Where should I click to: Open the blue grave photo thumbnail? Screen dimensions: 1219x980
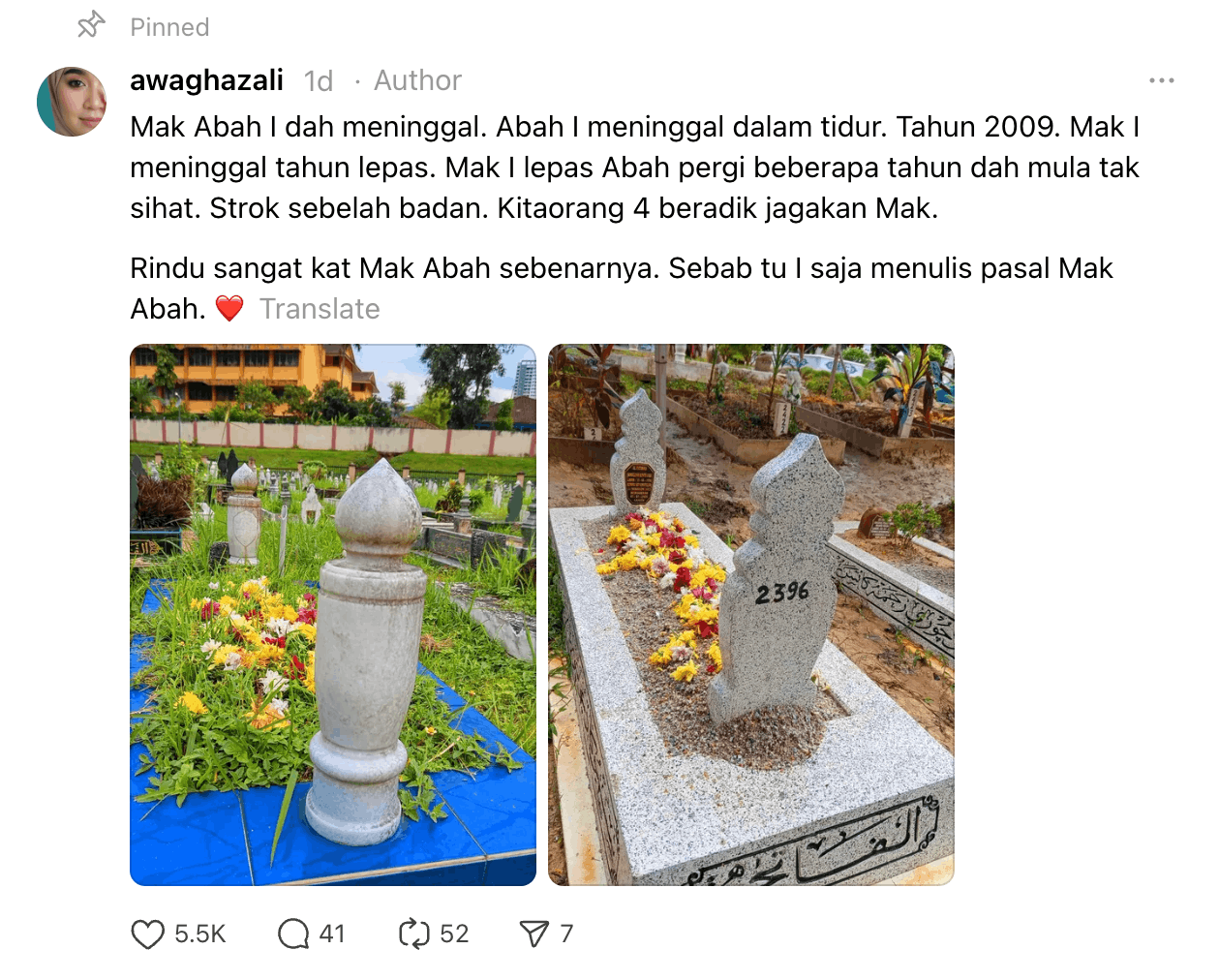point(333,615)
